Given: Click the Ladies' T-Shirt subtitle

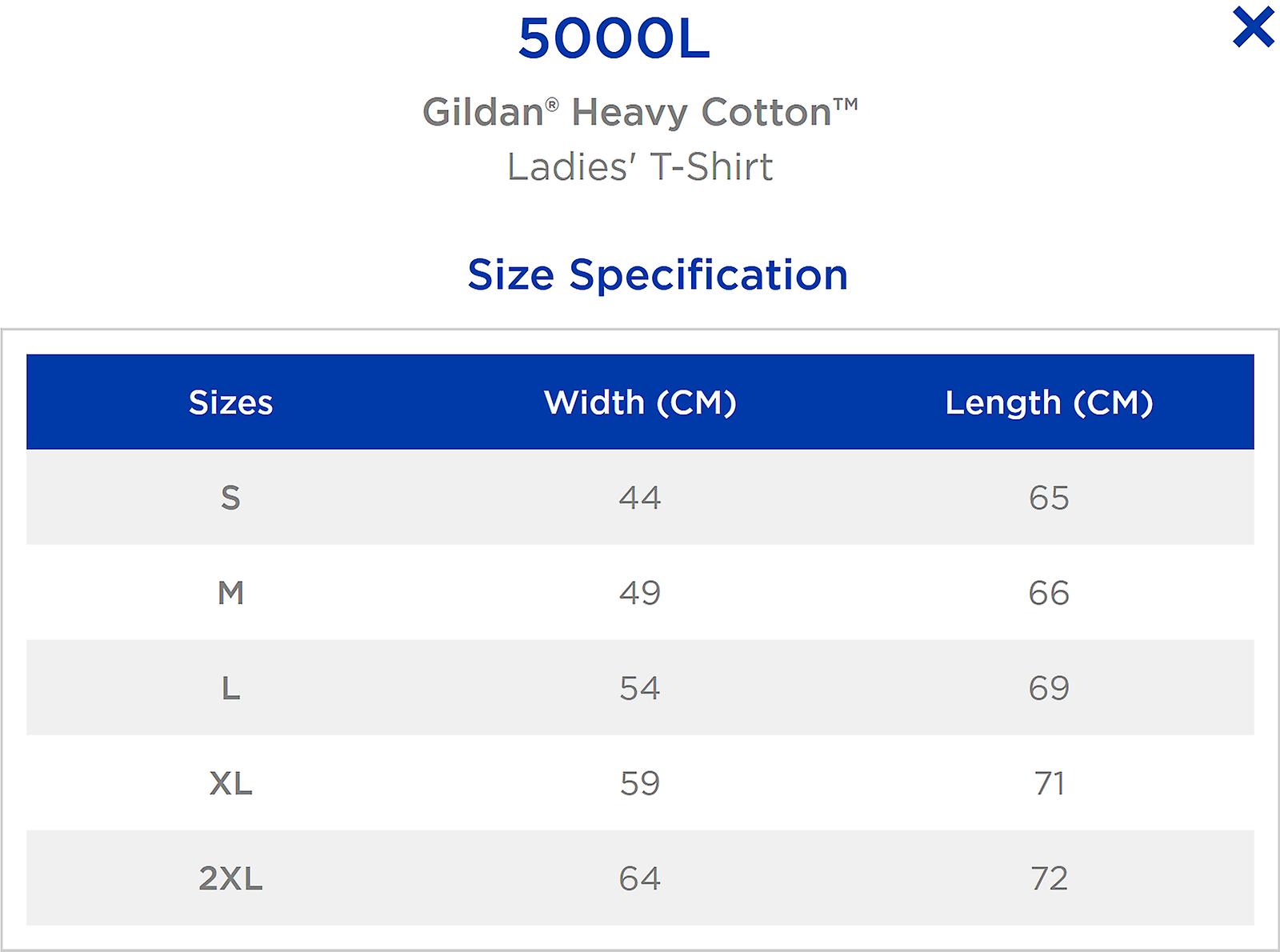Looking at the screenshot, I should (x=640, y=164).
